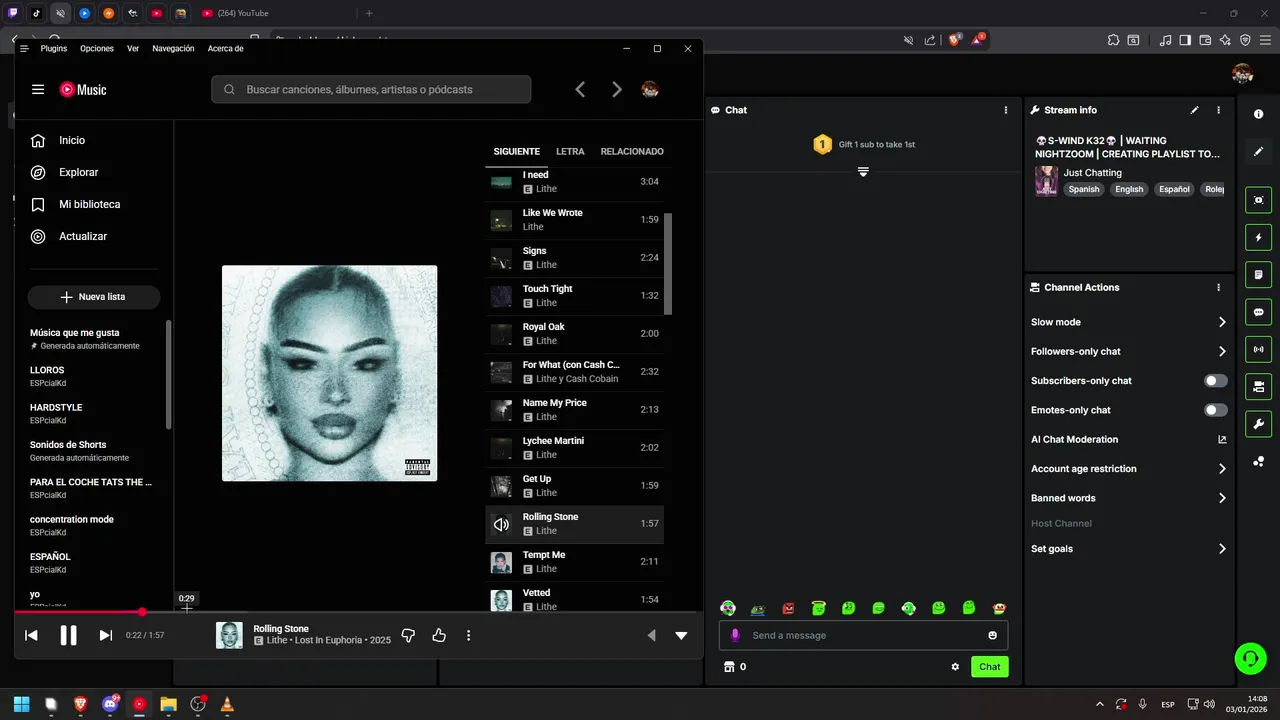Navigate back with the left arrow icon
Screen dimensions: 1280x720
pyautogui.click(x=580, y=89)
